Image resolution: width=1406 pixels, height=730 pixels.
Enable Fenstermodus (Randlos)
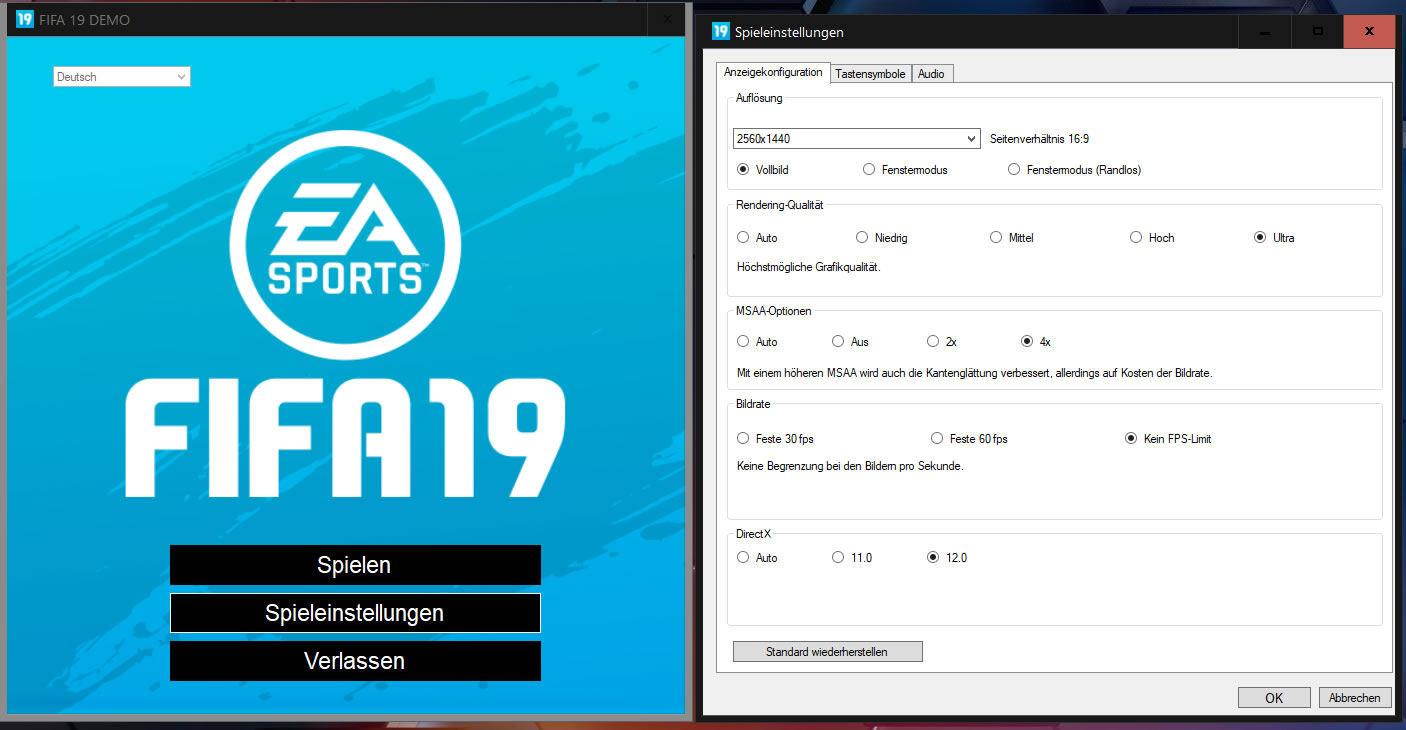1013,169
